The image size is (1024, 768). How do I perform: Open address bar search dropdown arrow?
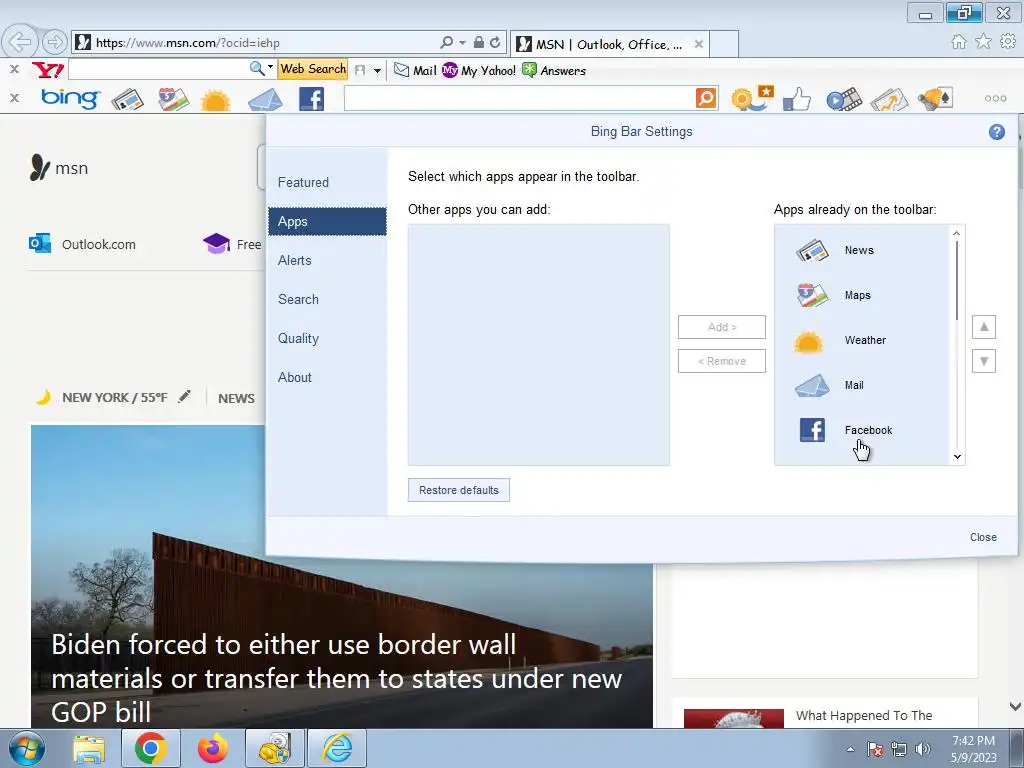pyautogui.click(x=463, y=42)
